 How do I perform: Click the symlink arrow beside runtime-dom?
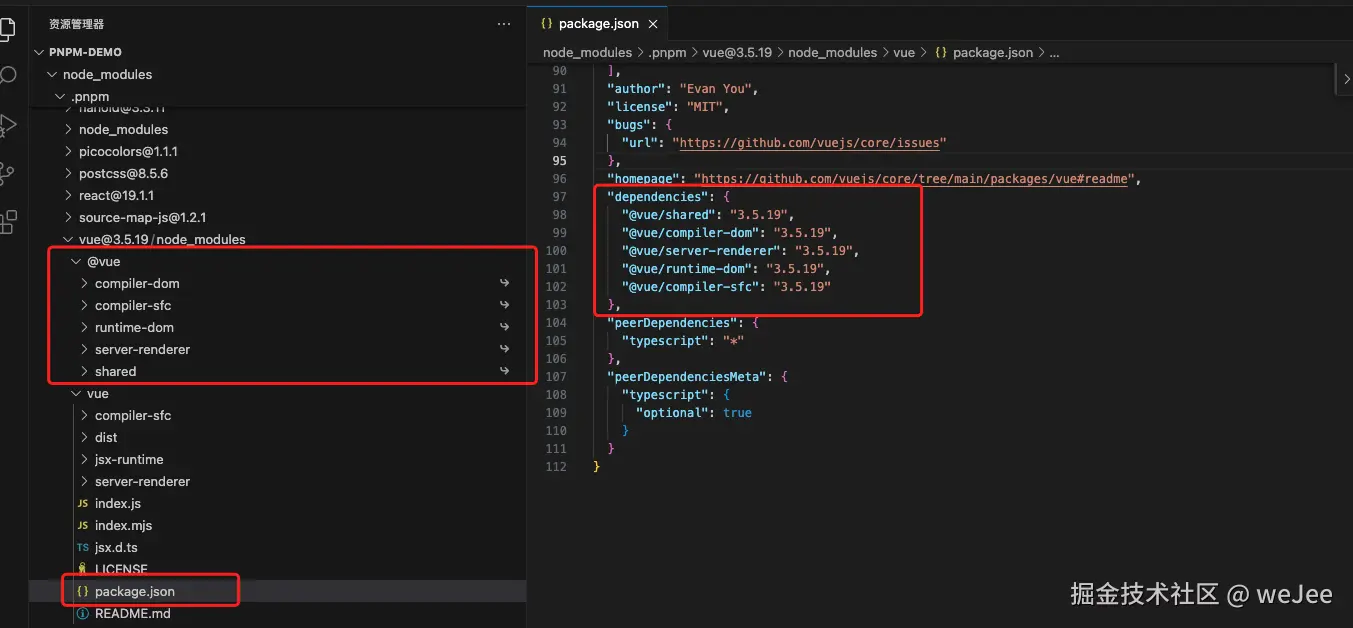click(x=505, y=328)
